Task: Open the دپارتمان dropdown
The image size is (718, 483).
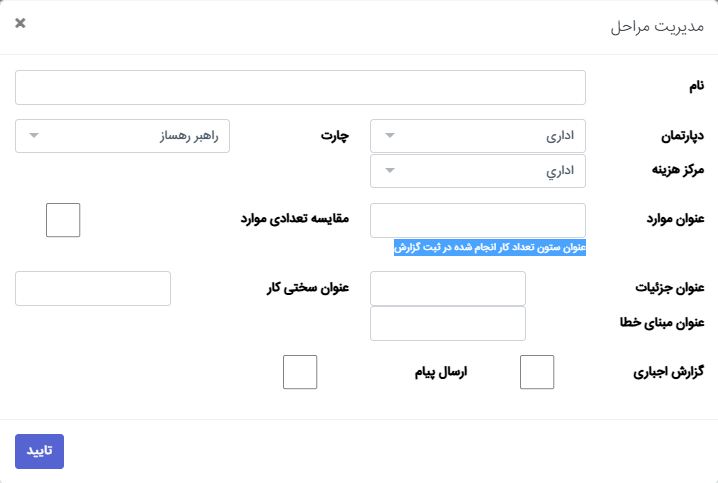Action: tap(478, 136)
